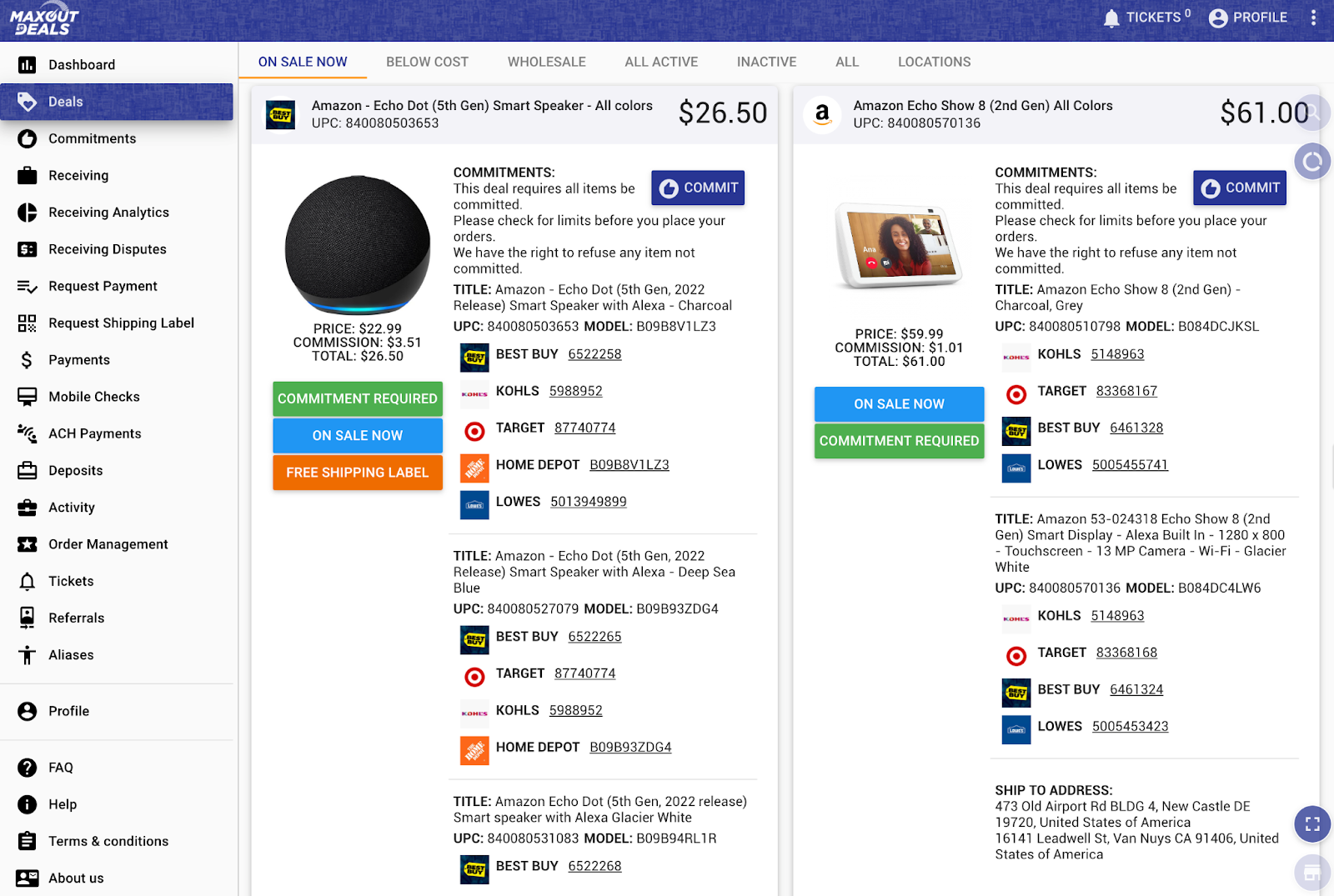Open the Tickets bell icon in sidebar

click(x=27, y=581)
